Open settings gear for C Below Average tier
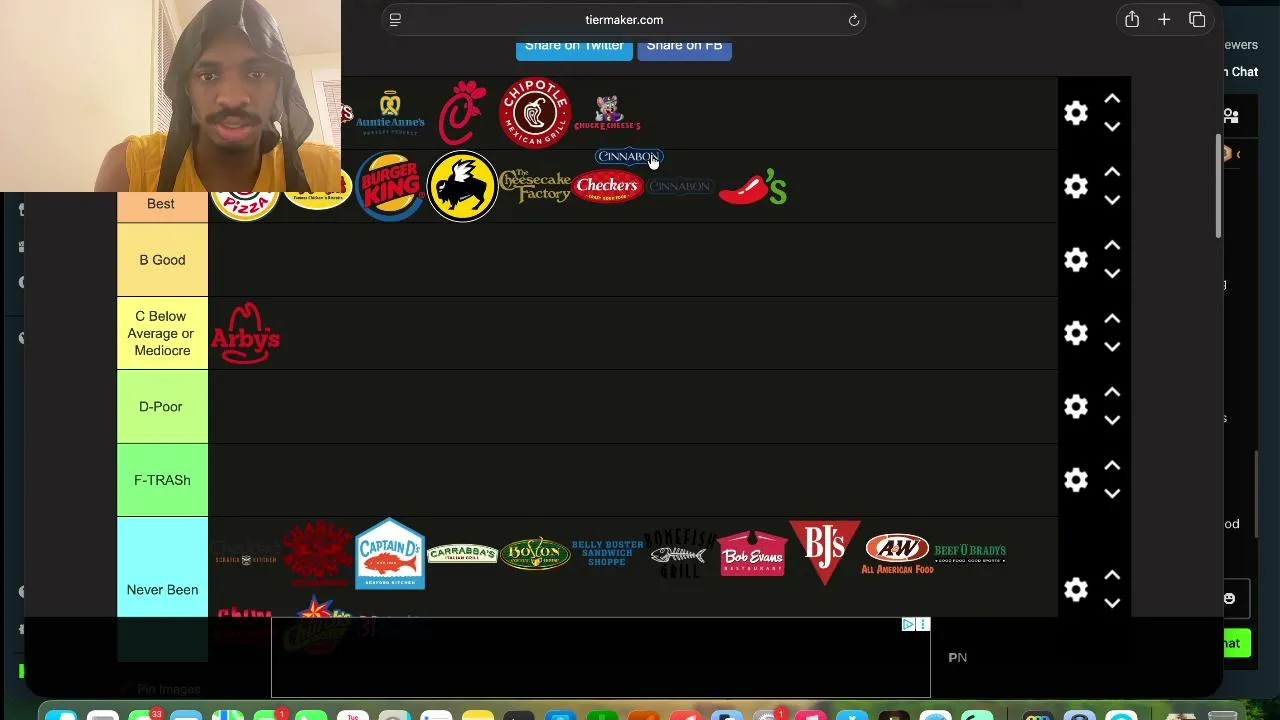The image size is (1280, 720). coord(1076,333)
